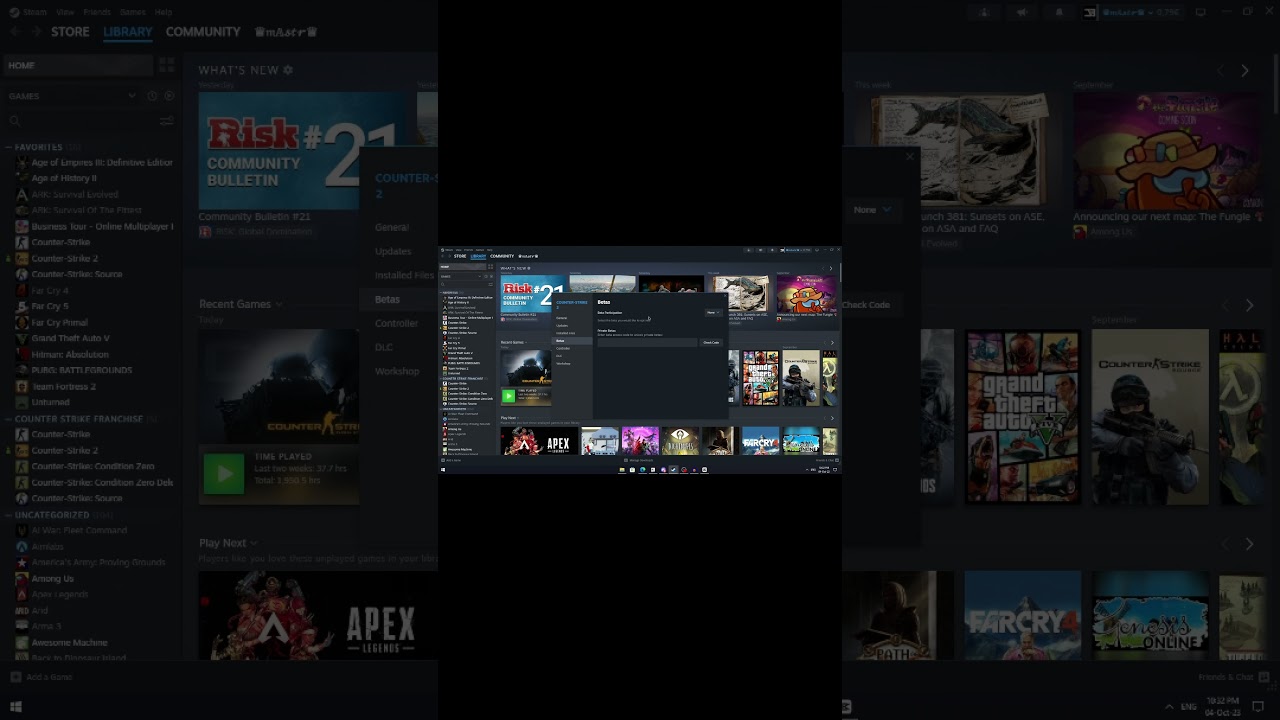Screen dimensions: 1280x720
Task: Select America's Army in centered sidebar list
Action: click(x=468, y=424)
